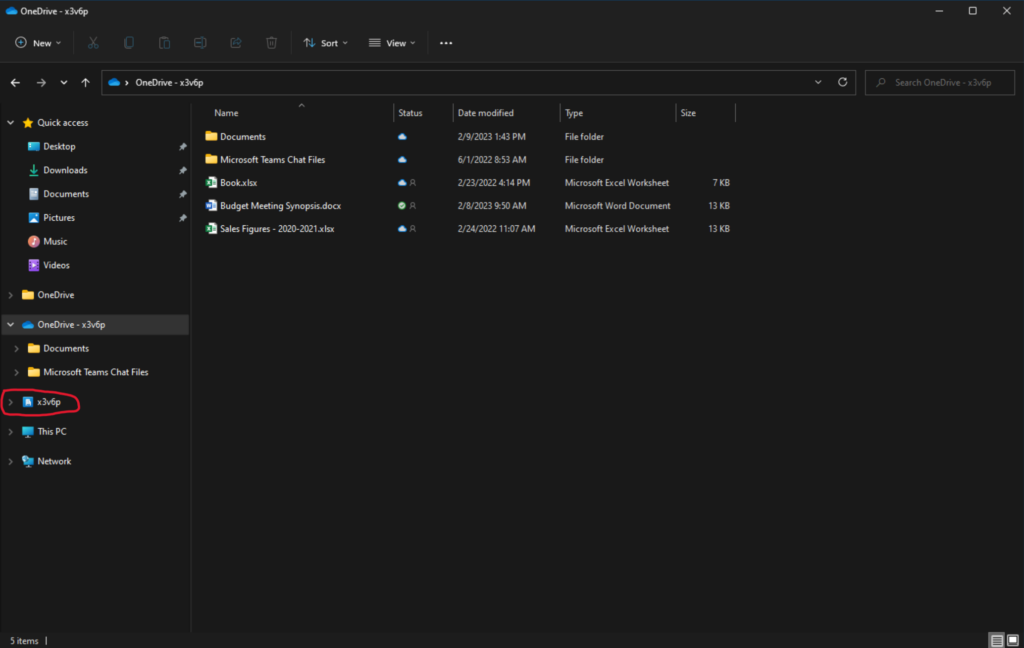Viewport: 1024px width, 648px height.
Task: Click '5 items' in the status bar
Action: 24,641
